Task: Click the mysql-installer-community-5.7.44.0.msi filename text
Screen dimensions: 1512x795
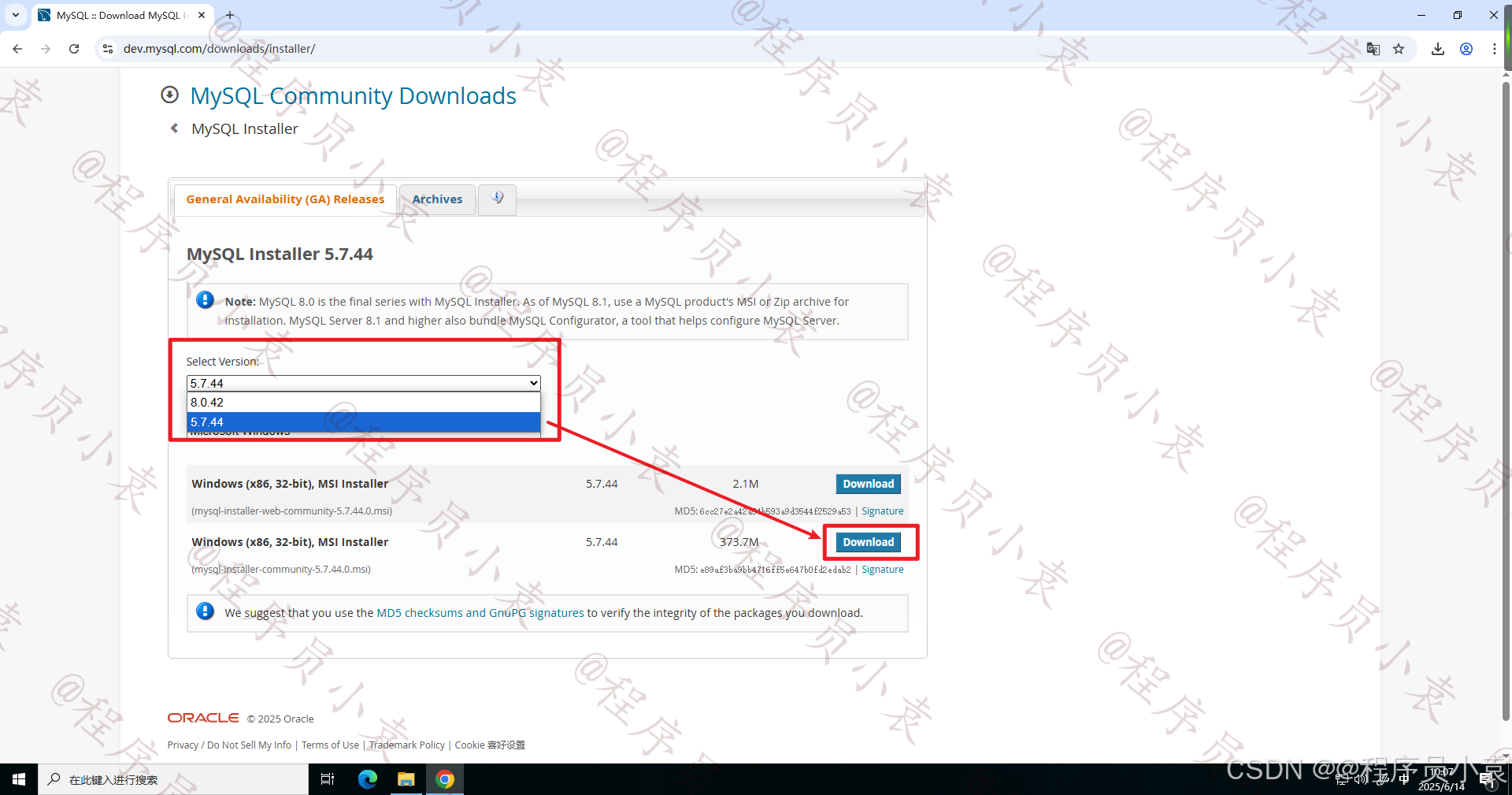Action: point(281,570)
